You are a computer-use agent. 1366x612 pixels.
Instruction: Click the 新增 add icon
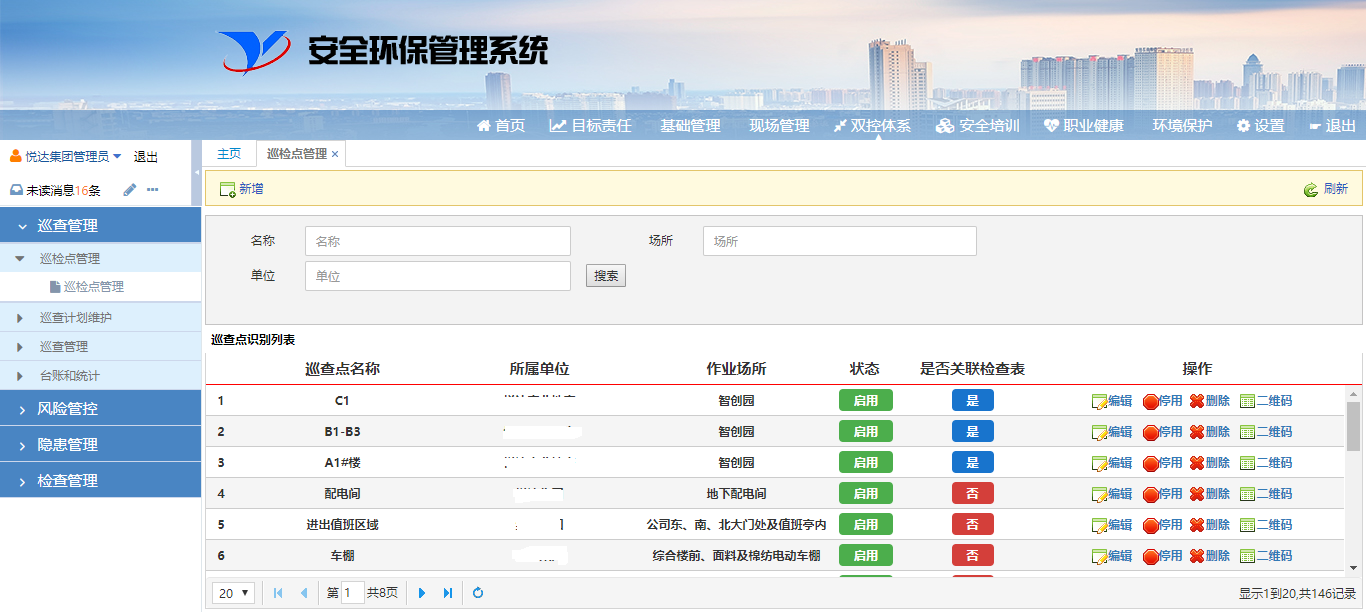[227, 189]
